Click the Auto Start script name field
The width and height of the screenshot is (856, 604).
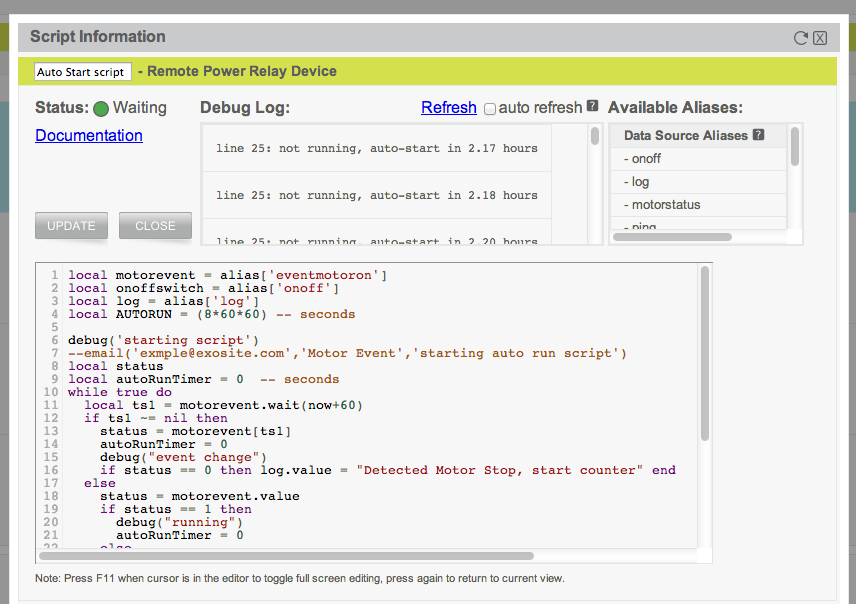82,72
